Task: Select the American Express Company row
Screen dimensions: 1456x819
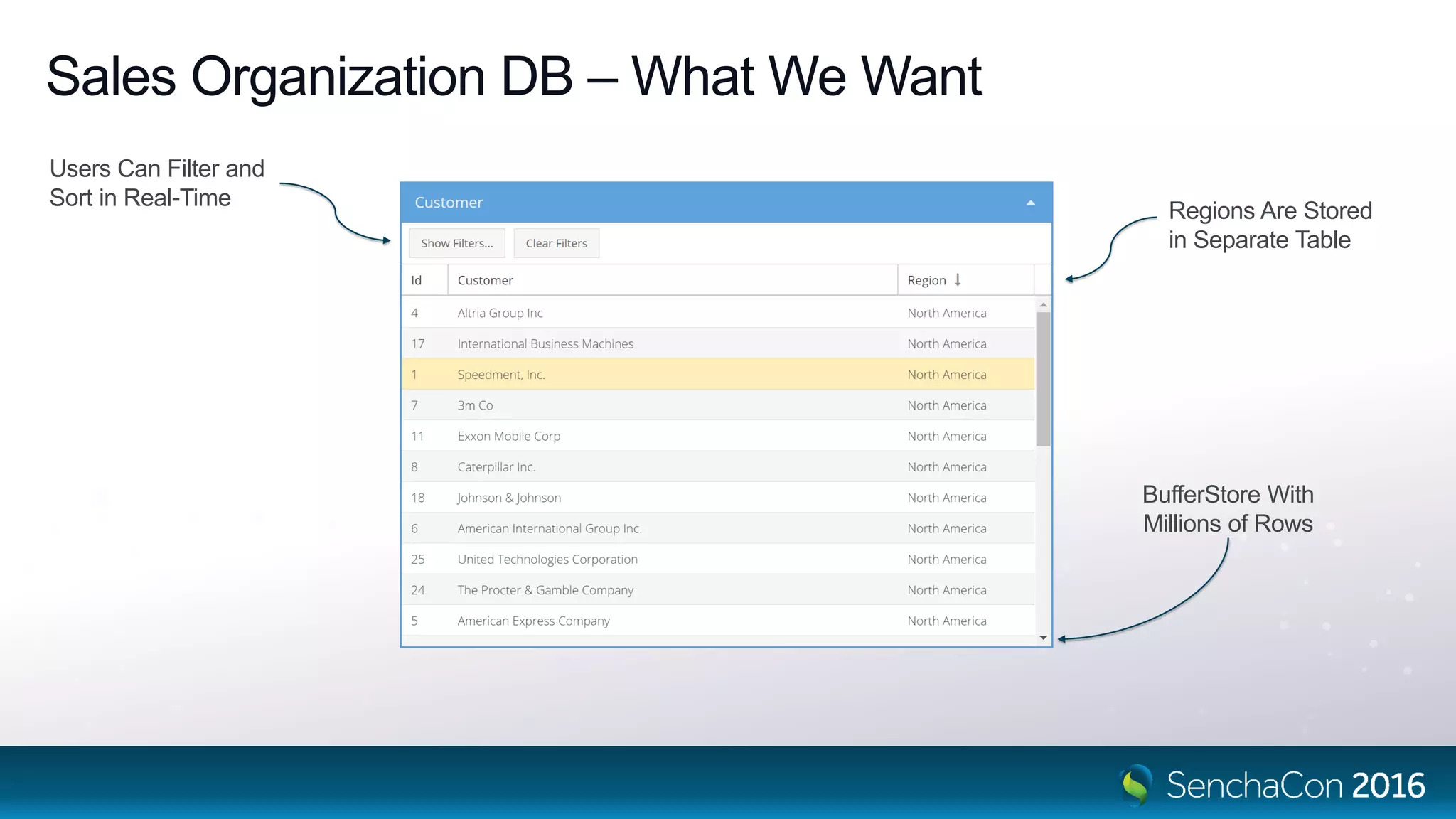Action: (x=718, y=621)
